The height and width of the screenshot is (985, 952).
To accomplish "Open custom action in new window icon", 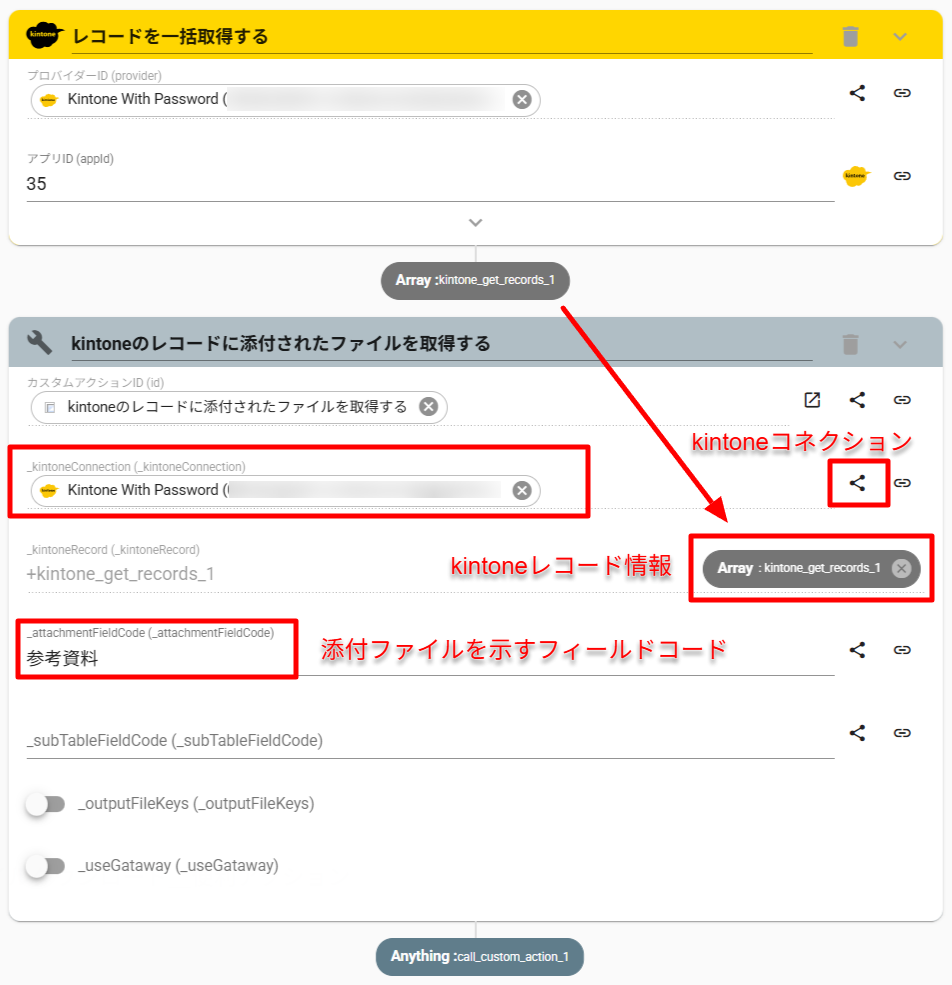I will click(x=812, y=400).
